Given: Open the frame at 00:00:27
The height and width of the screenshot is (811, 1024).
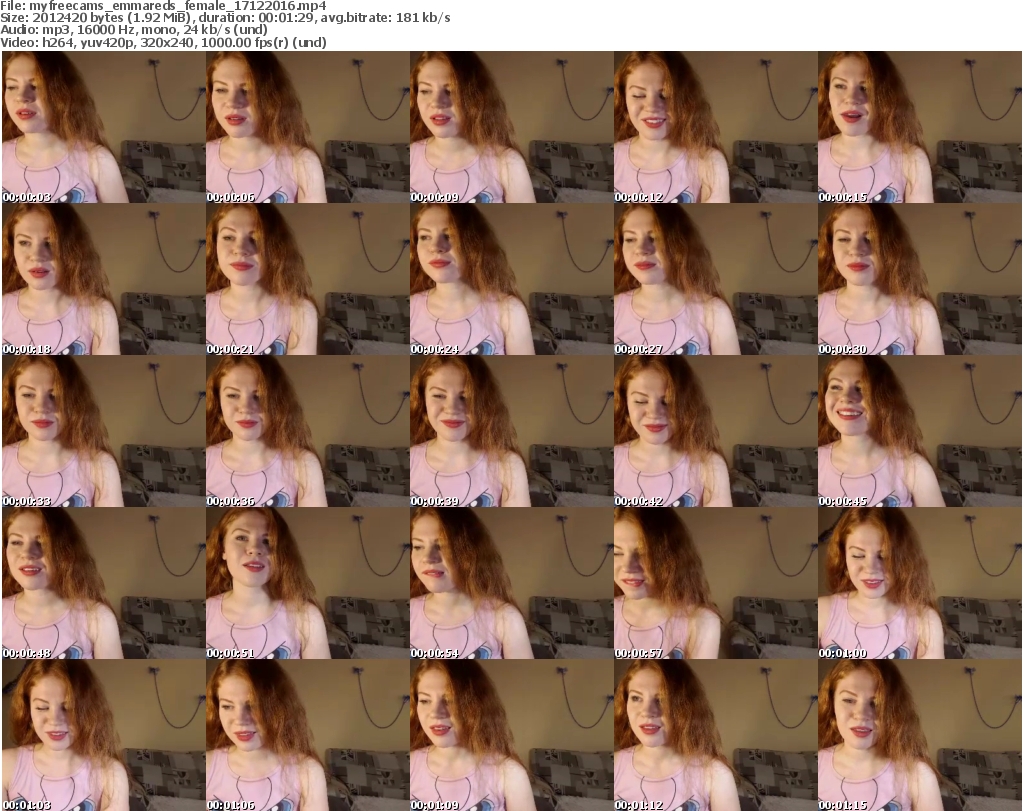Looking at the screenshot, I should click(715, 279).
